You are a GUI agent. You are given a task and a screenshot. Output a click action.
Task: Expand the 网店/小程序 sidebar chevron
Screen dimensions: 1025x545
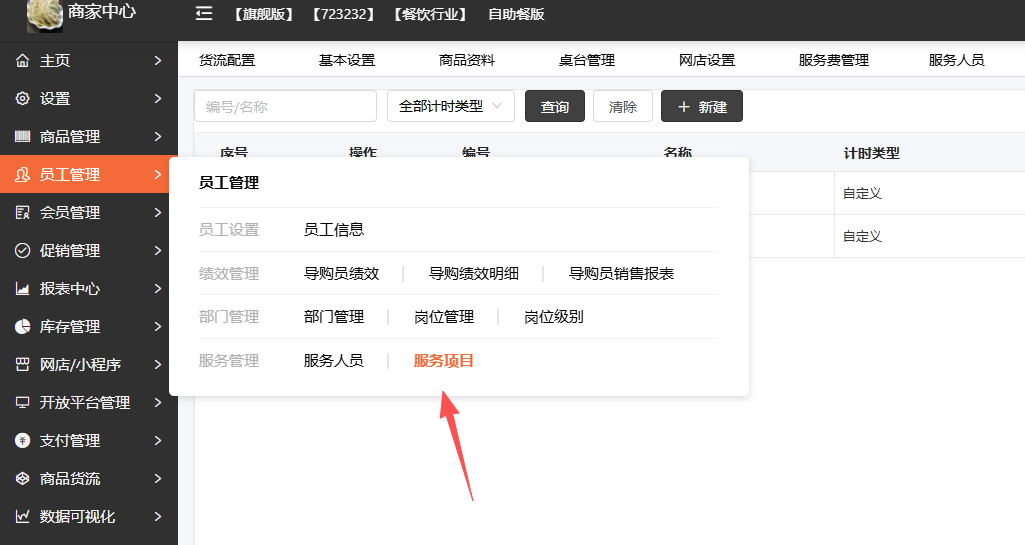click(x=158, y=365)
